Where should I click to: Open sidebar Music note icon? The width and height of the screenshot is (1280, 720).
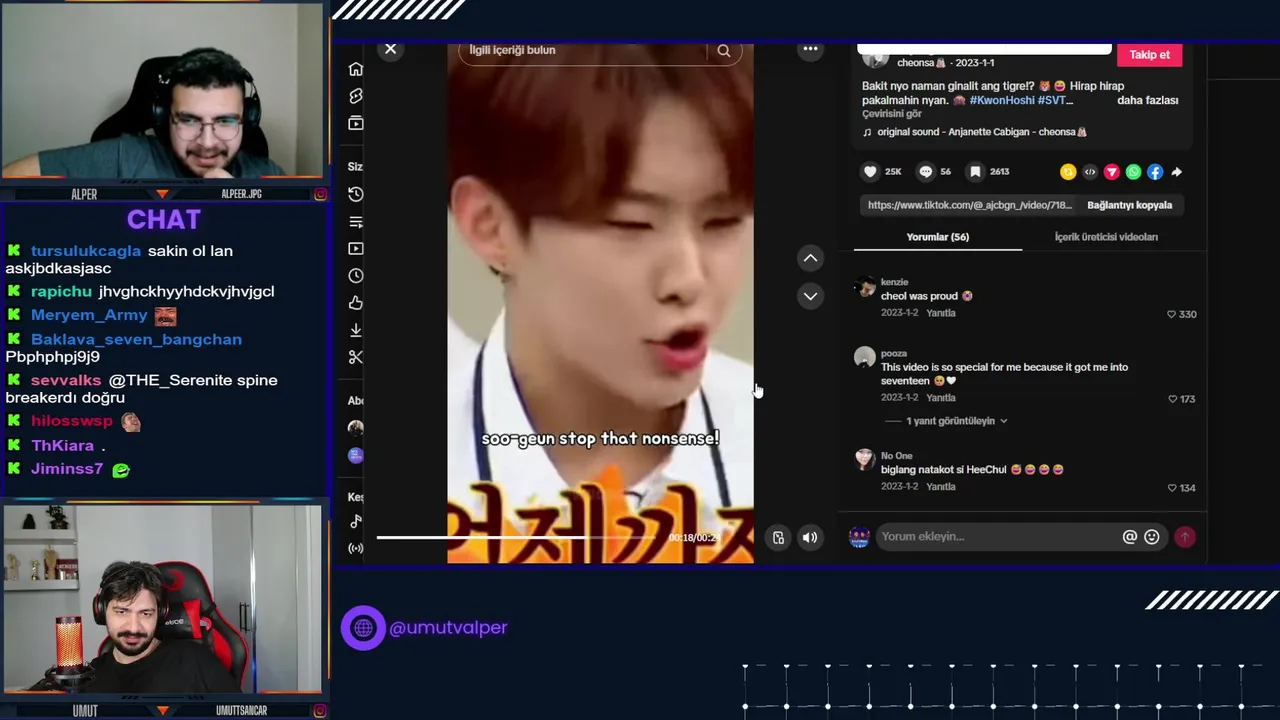(x=356, y=521)
